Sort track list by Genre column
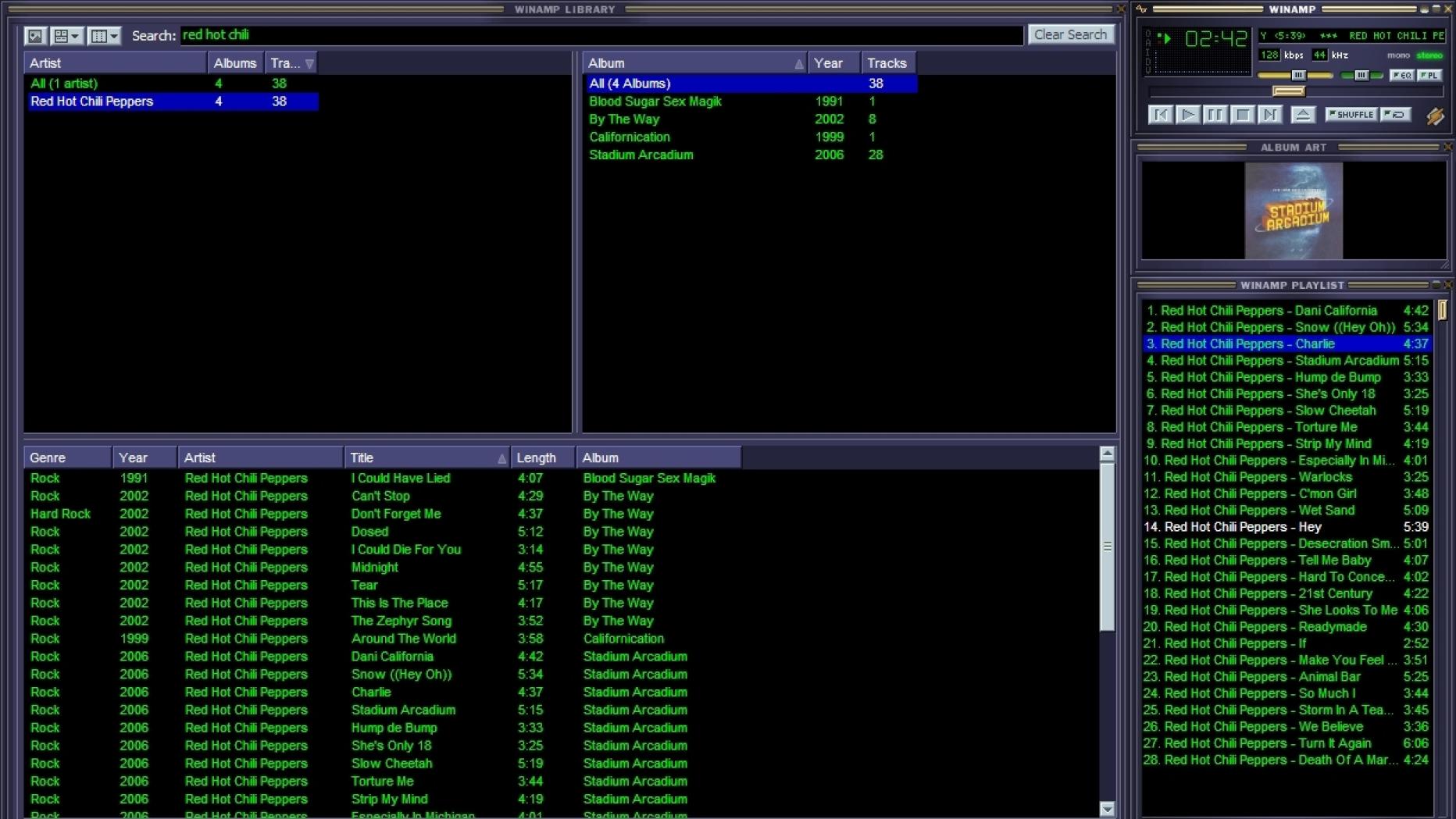This screenshot has height=819, width=1456. [x=68, y=458]
